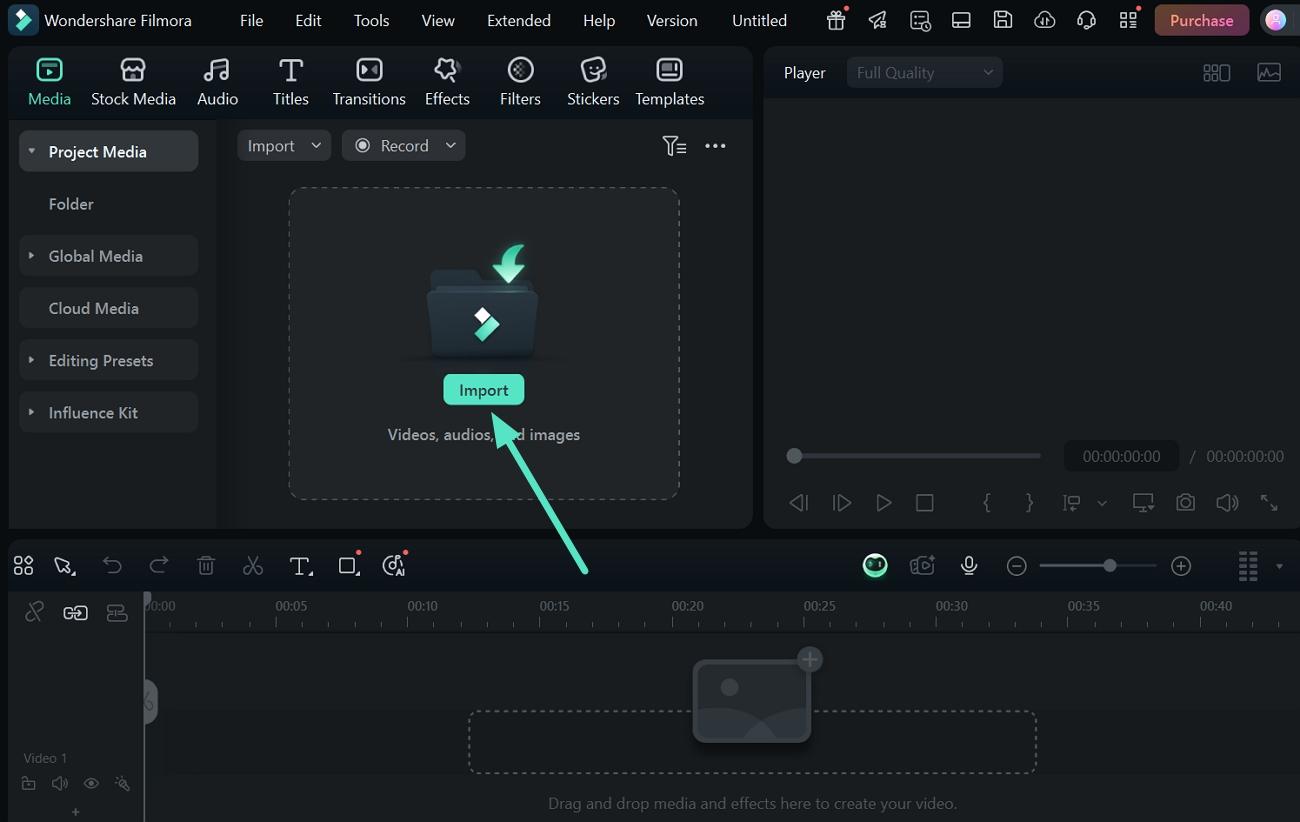Screen dimensions: 1300x822
Task: Click the Video 1 track effects wand icon
Action: click(x=122, y=784)
